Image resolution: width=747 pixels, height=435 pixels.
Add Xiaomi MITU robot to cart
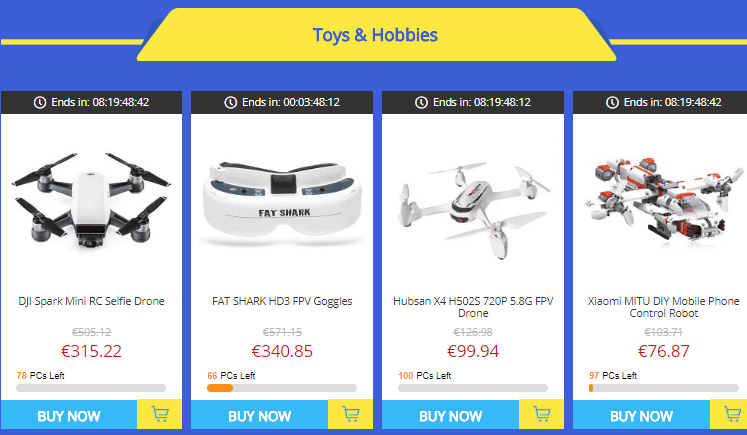(x=729, y=414)
